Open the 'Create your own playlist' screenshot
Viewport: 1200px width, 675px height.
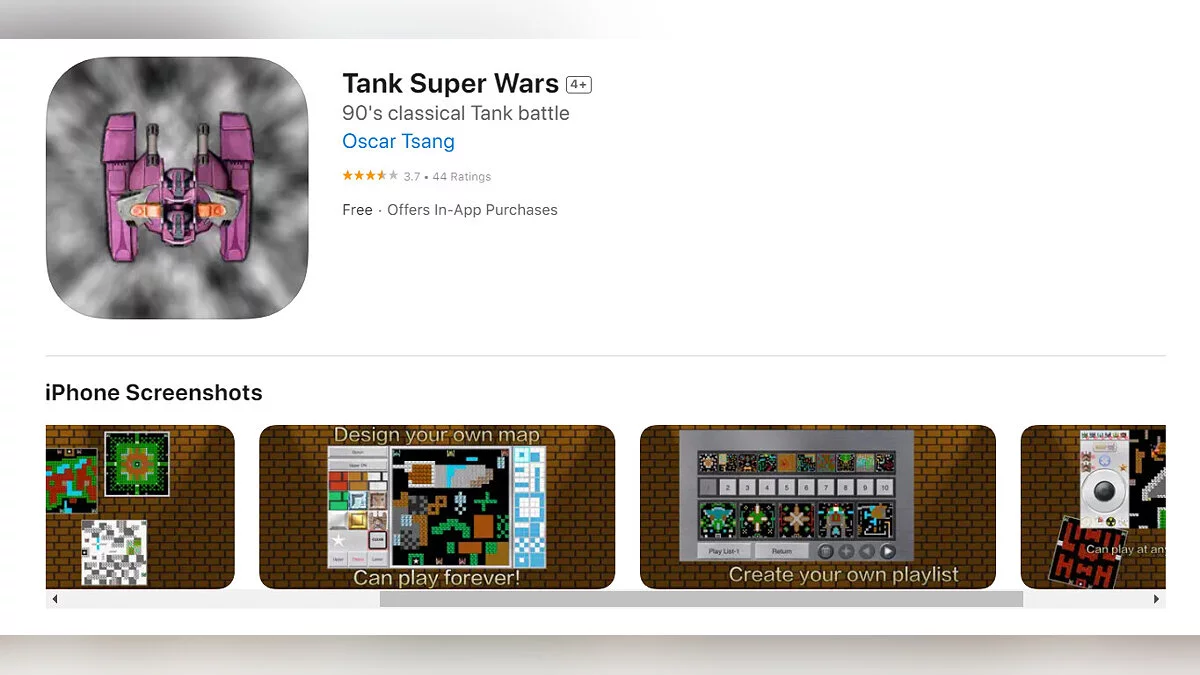click(818, 507)
